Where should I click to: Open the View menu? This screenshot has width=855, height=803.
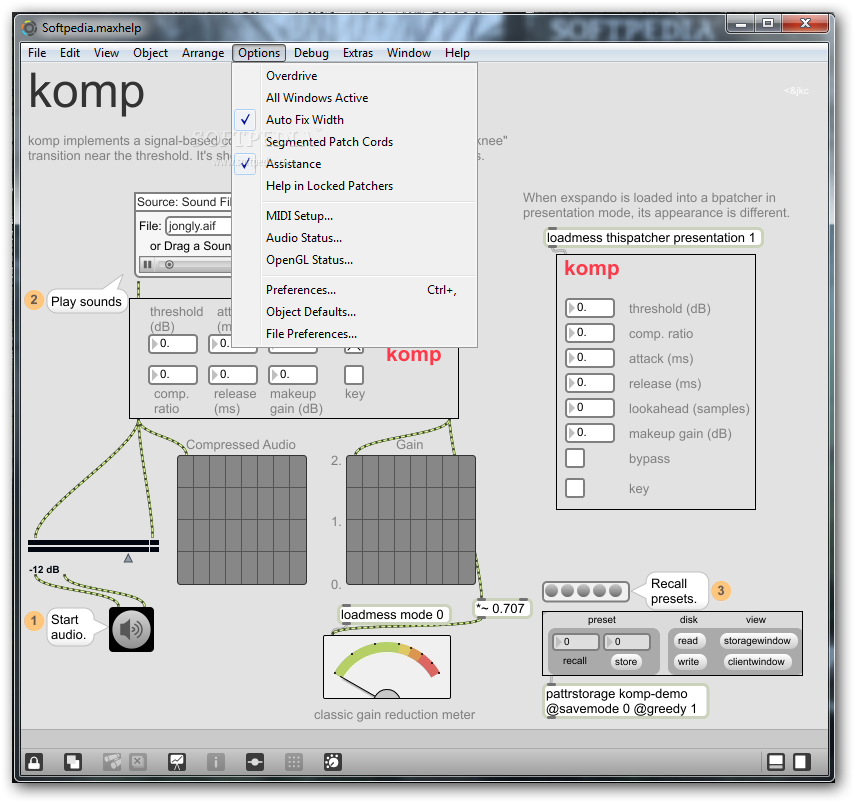pos(106,53)
